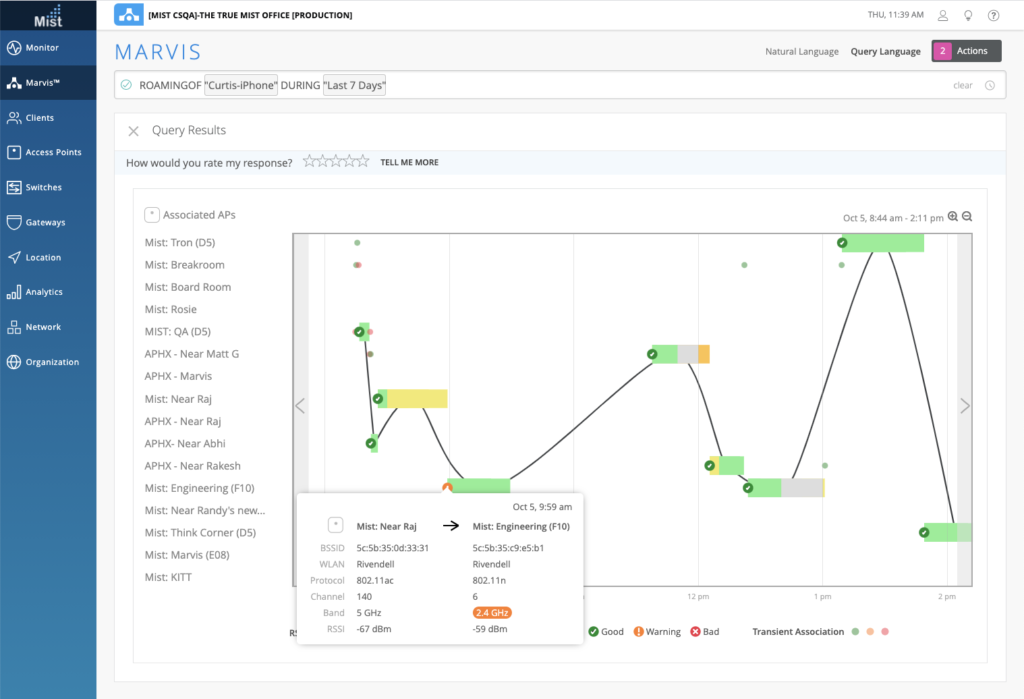This screenshot has width=1024, height=699.
Task: Open the 'Last 7 Days' duration selector
Action: pos(355,85)
